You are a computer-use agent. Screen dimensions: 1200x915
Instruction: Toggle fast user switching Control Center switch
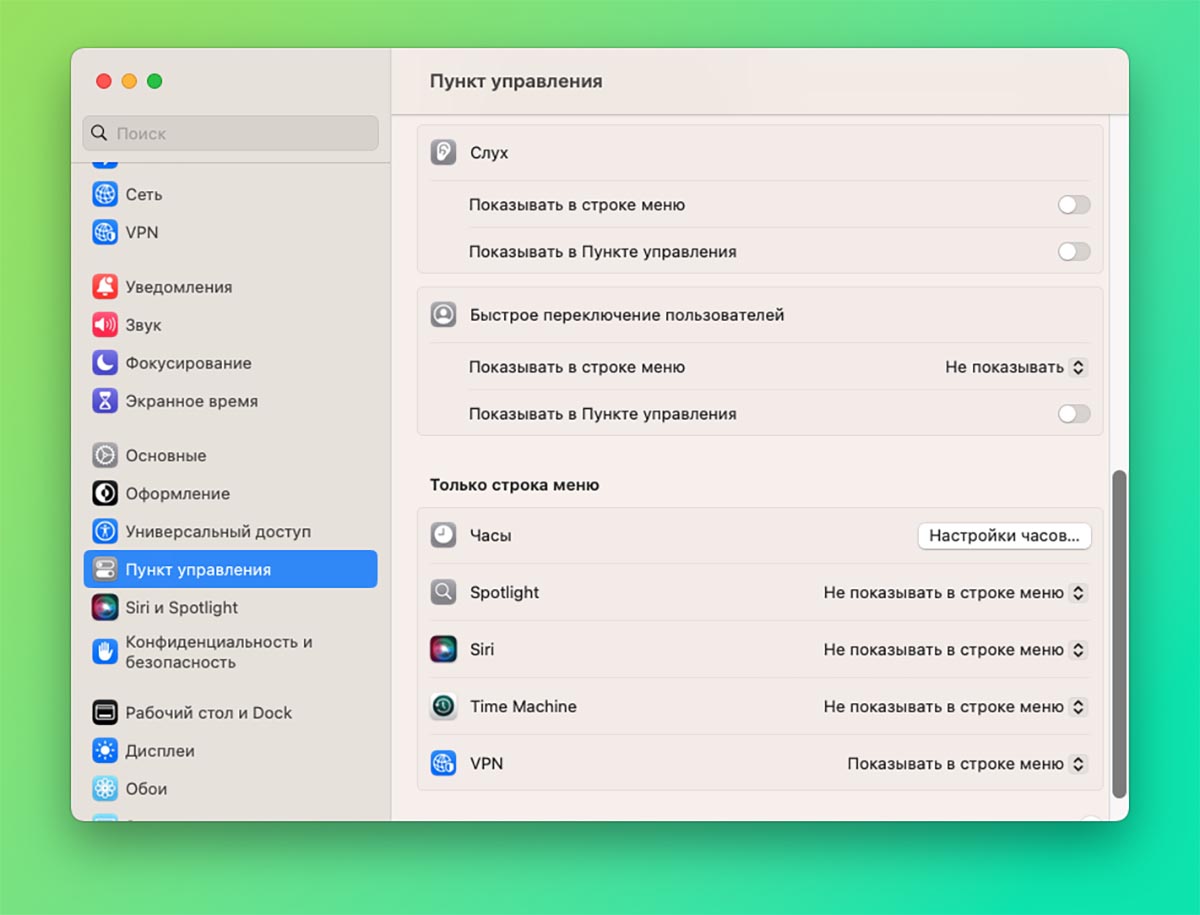coord(1073,414)
